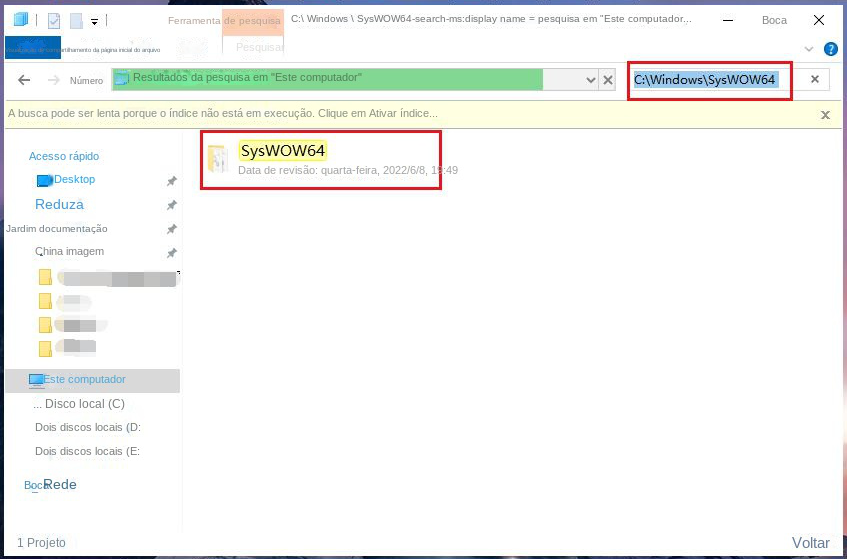This screenshot has height=559, width=847.
Task: Open the quick access toolbar customize arrow
Action: click(x=95, y=22)
